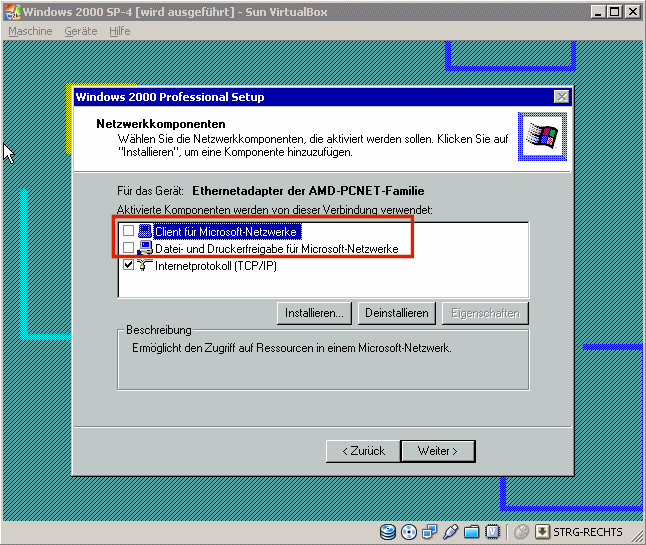Uncheck Internetprotokoll (TCP/IP) checkbox
Viewport: 646px width, 545px height.
(128, 265)
